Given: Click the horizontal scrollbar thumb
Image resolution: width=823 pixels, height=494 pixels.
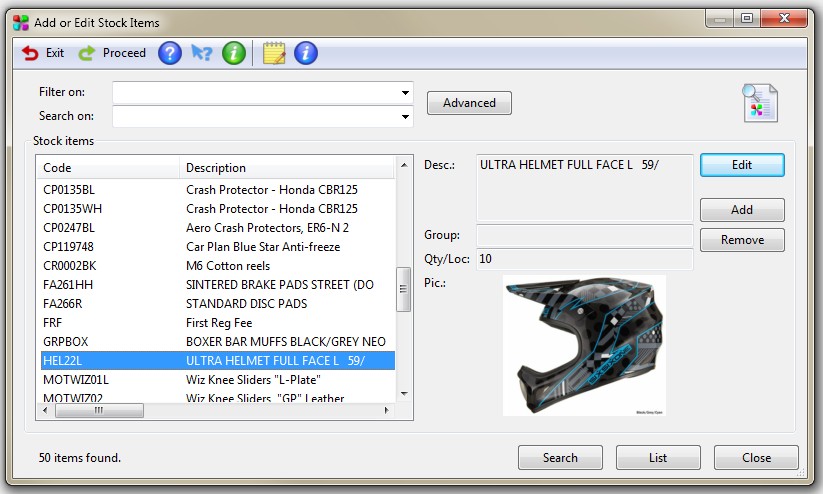Looking at the screenshot, I should [99, 411].
